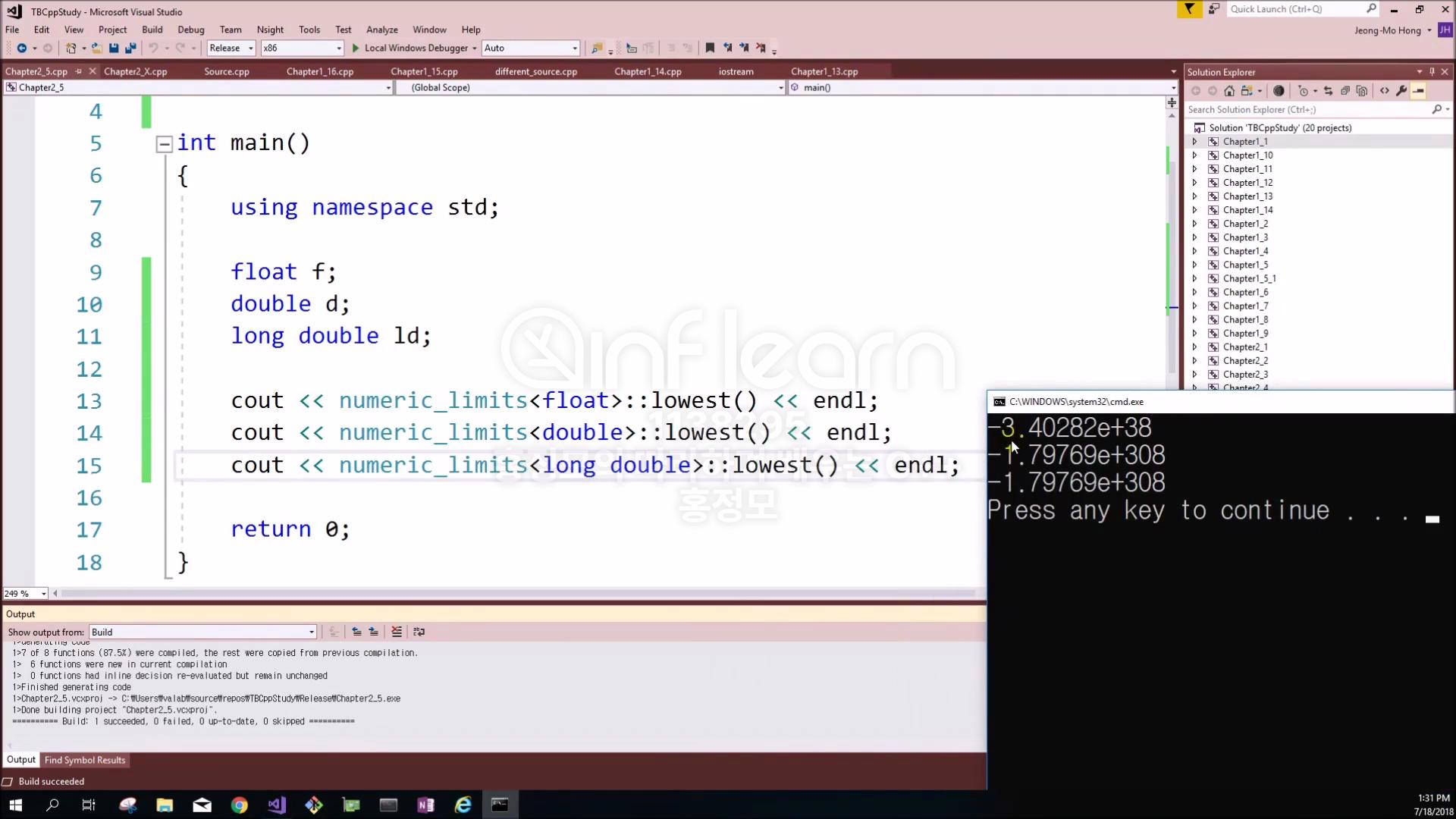Click Solution Explorer Properties wrench icon

1401,91
